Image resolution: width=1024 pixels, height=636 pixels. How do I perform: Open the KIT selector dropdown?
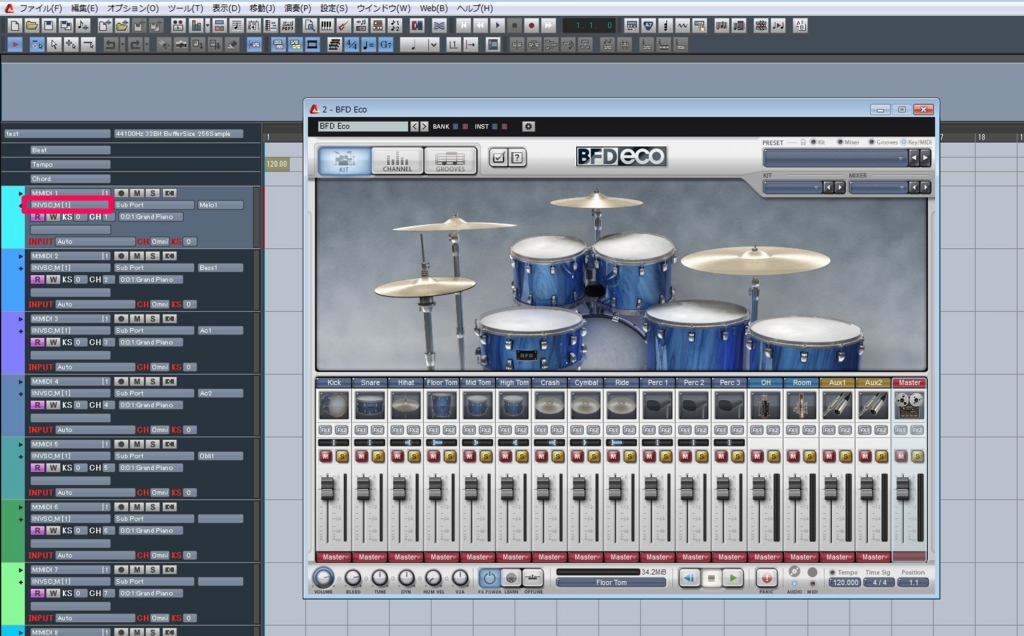792,187
